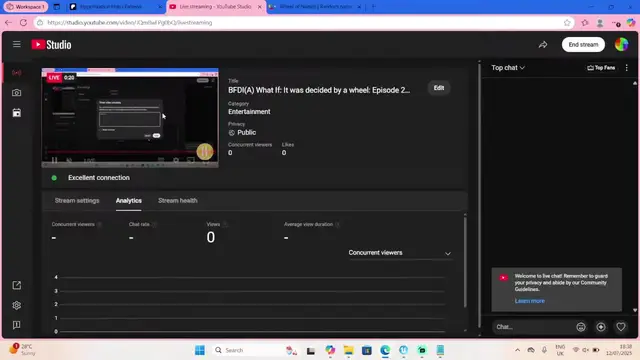The width and height of the screenshot is (640, 360).
Task: Click the analytics panel scrollbar
Action: 465,262
